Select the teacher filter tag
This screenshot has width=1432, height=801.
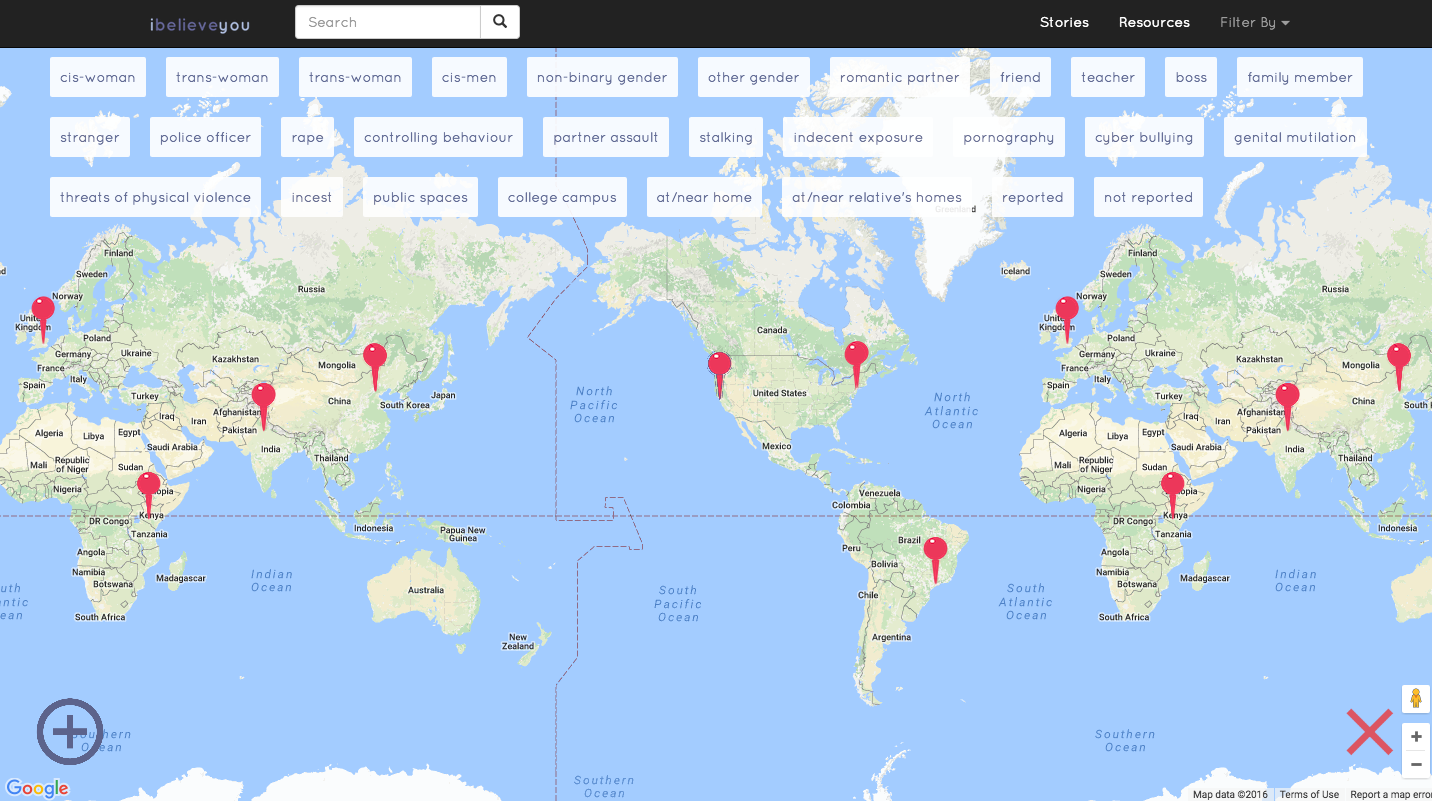[1108, 77]
